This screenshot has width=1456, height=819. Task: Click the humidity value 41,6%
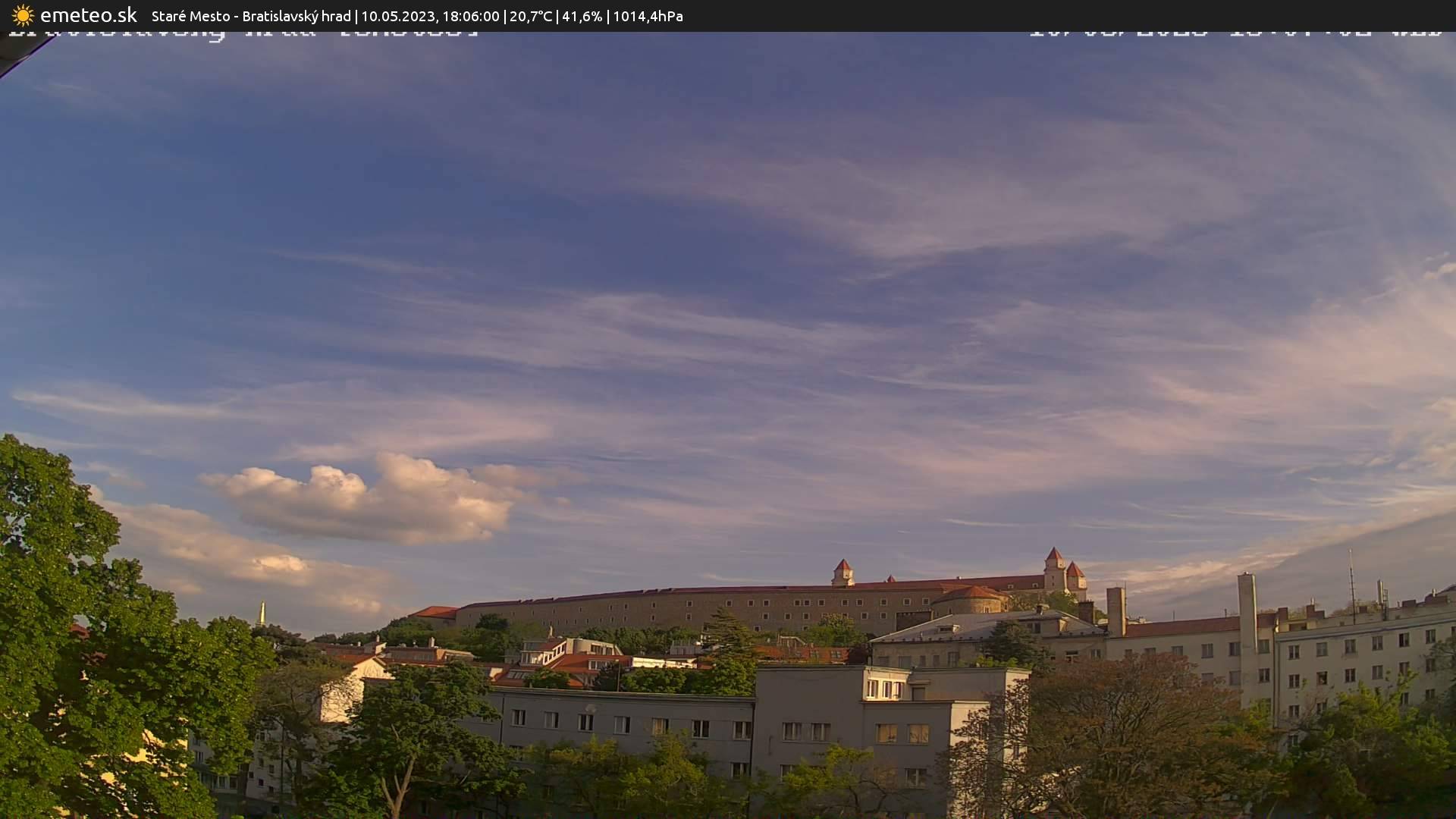click(x=582, y=16)
